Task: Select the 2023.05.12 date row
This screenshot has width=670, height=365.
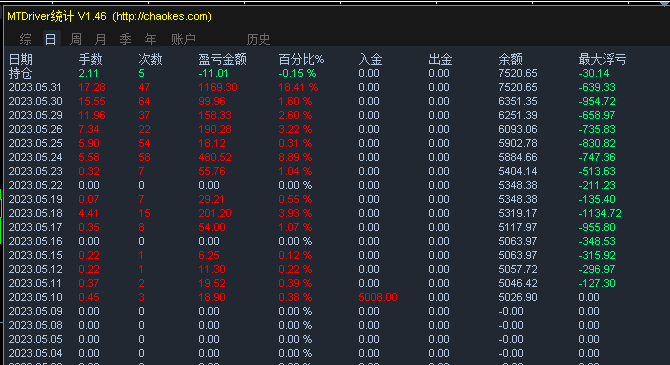Action: point(35,269)
